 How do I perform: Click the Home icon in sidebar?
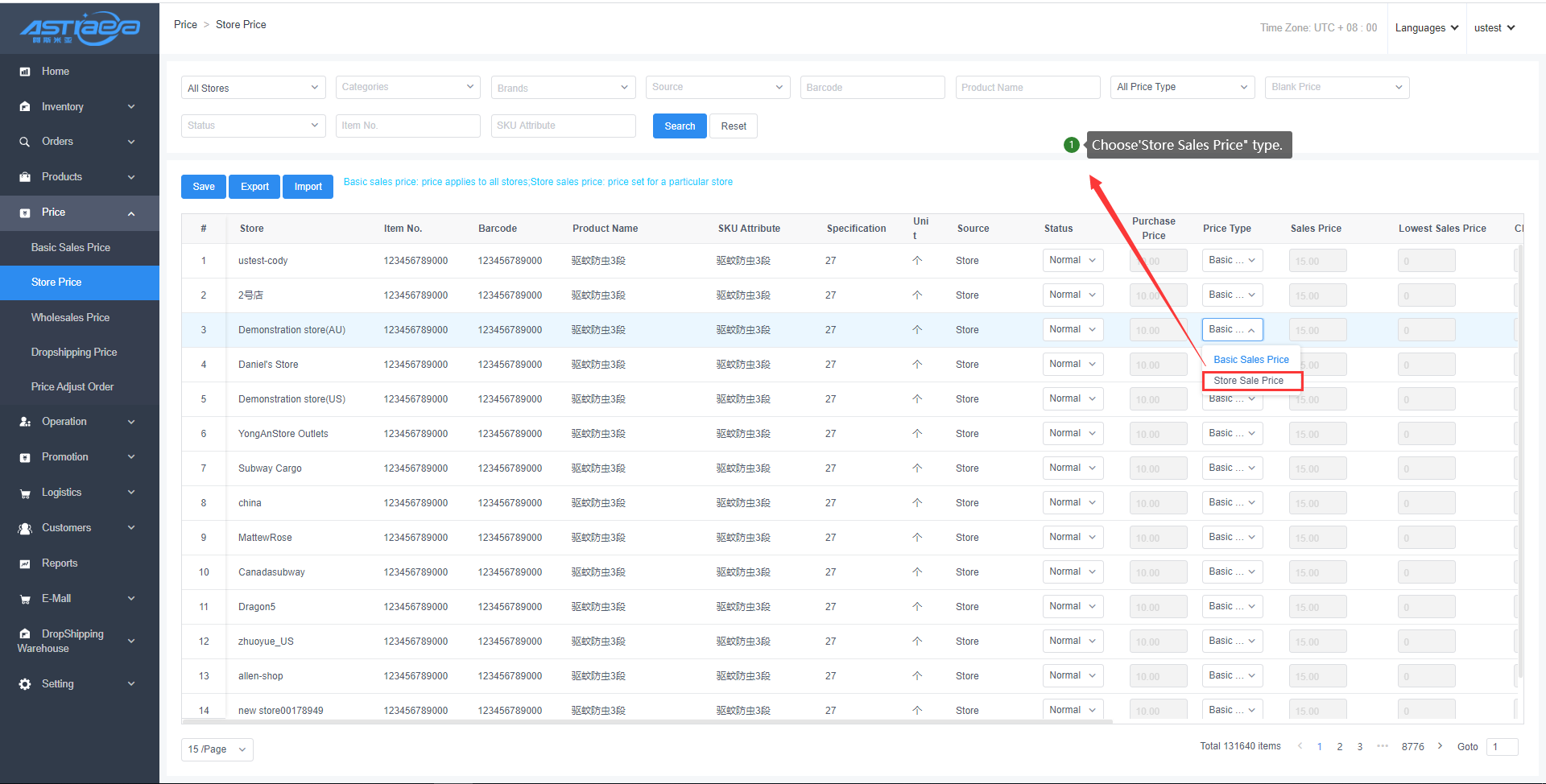25,72
